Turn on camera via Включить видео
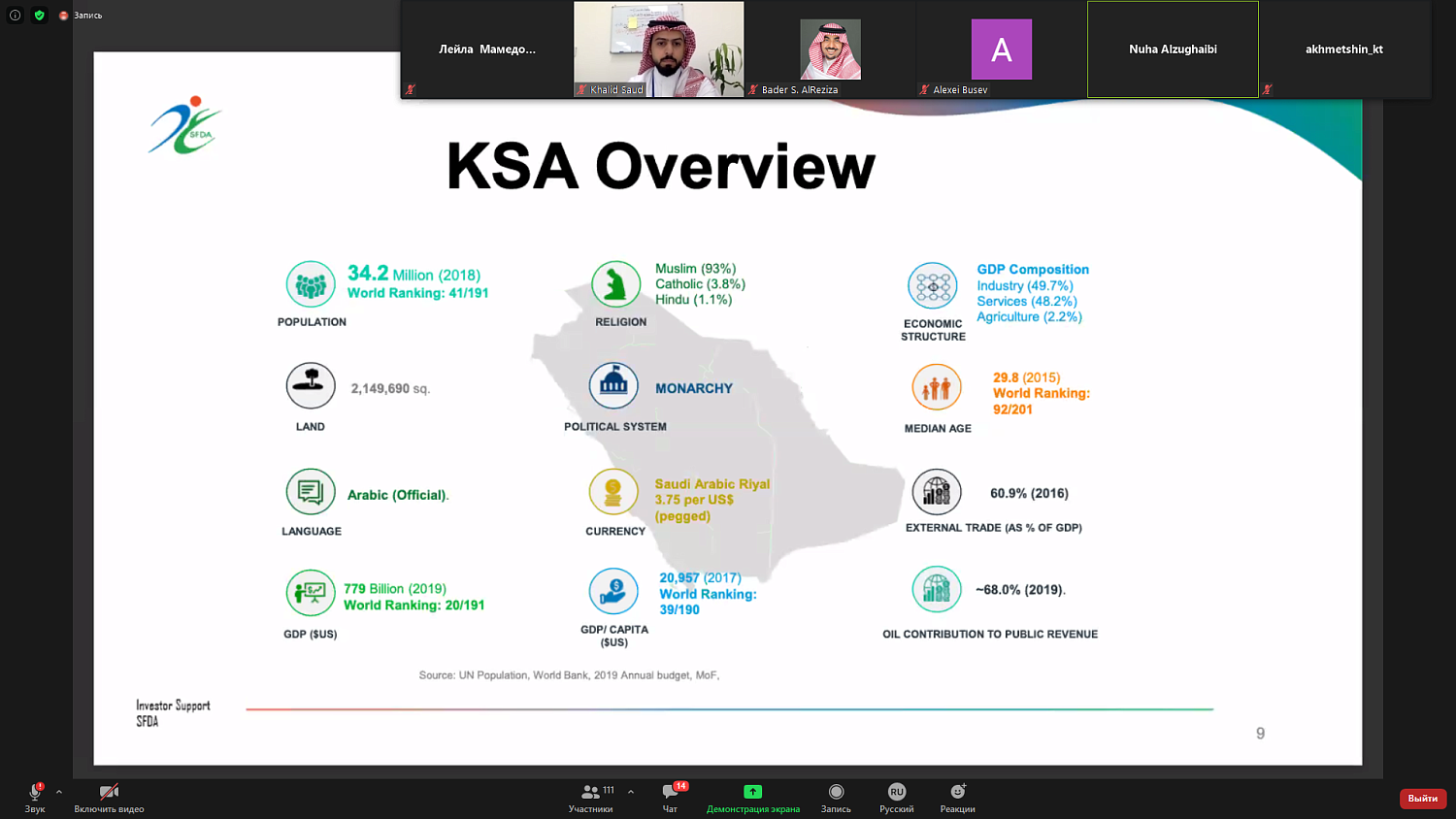Screen dimensions: 1456x819 tap(109, 798)
